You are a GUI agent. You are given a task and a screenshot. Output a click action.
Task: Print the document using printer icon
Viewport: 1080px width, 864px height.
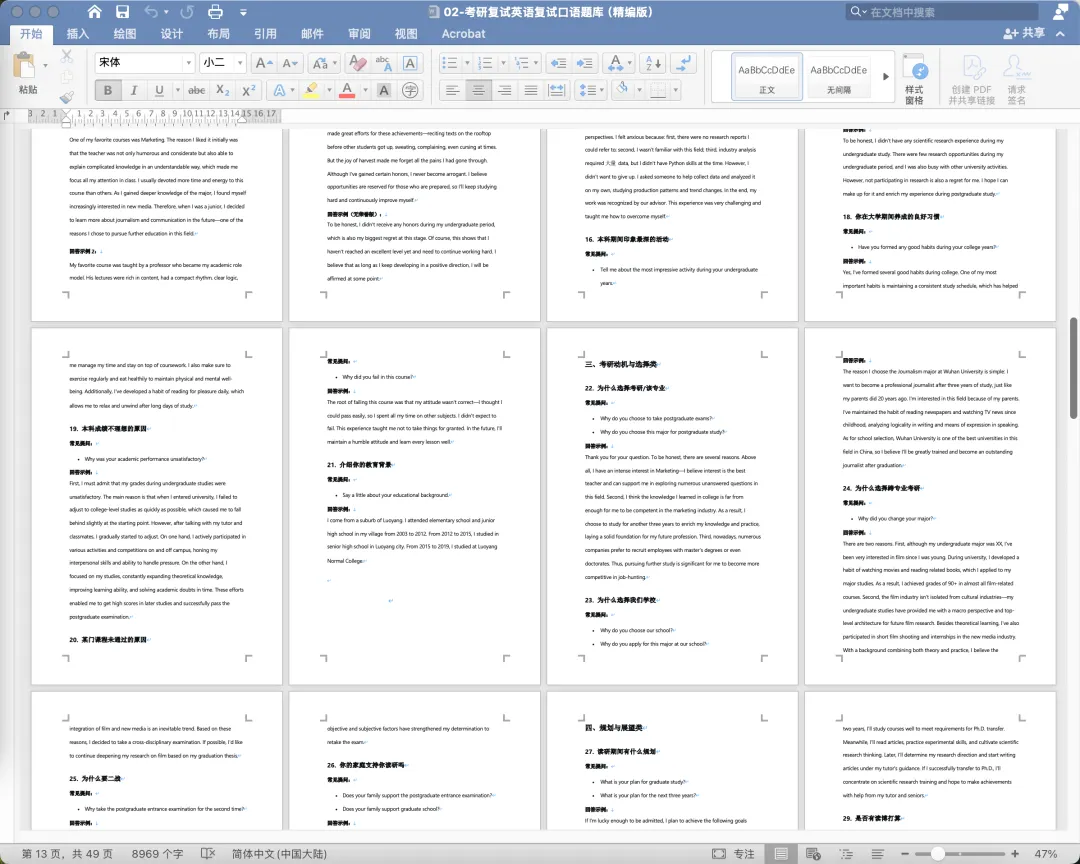[216, 12]
